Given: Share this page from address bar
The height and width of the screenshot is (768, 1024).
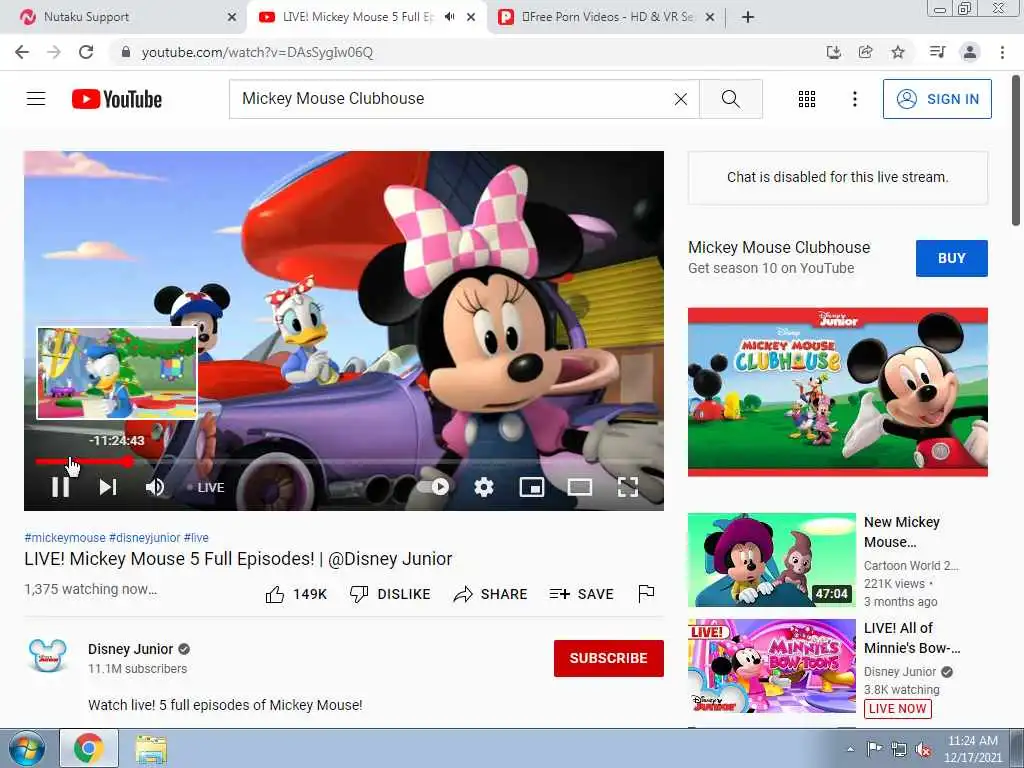Looking at the screenshot, I should coord(865,52).
